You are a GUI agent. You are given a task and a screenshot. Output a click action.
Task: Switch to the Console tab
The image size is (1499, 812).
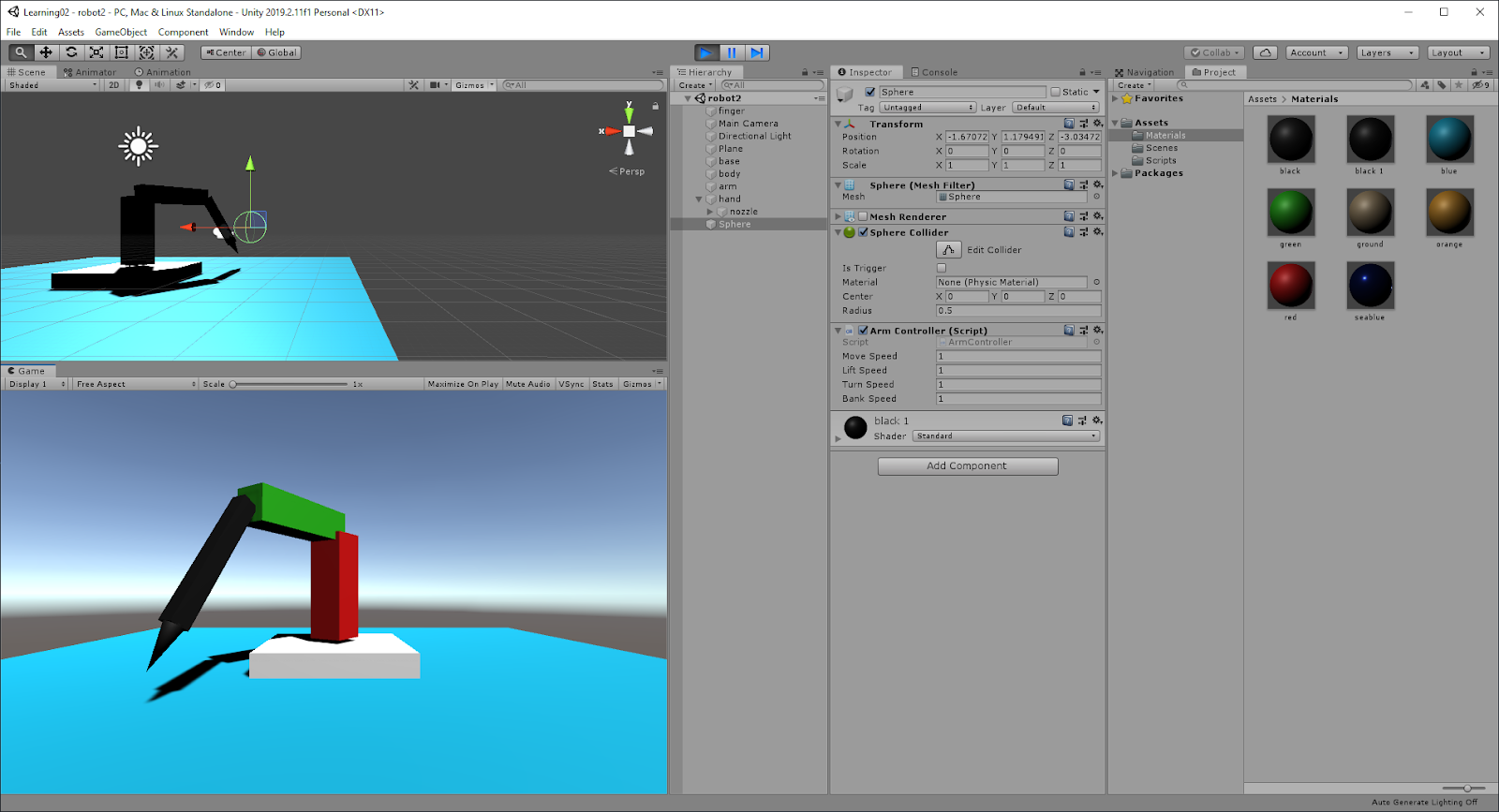click(x=934, y=72)
